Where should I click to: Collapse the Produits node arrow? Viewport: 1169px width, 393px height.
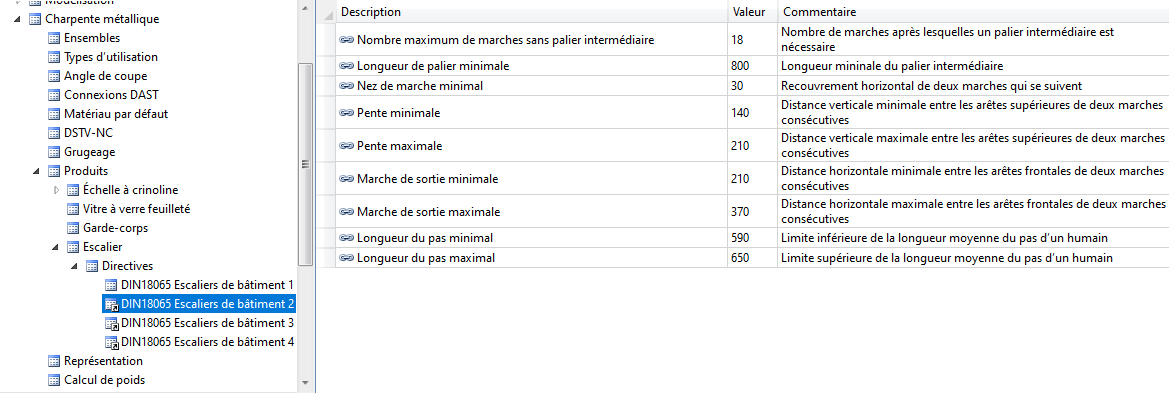tap(37, 172)
